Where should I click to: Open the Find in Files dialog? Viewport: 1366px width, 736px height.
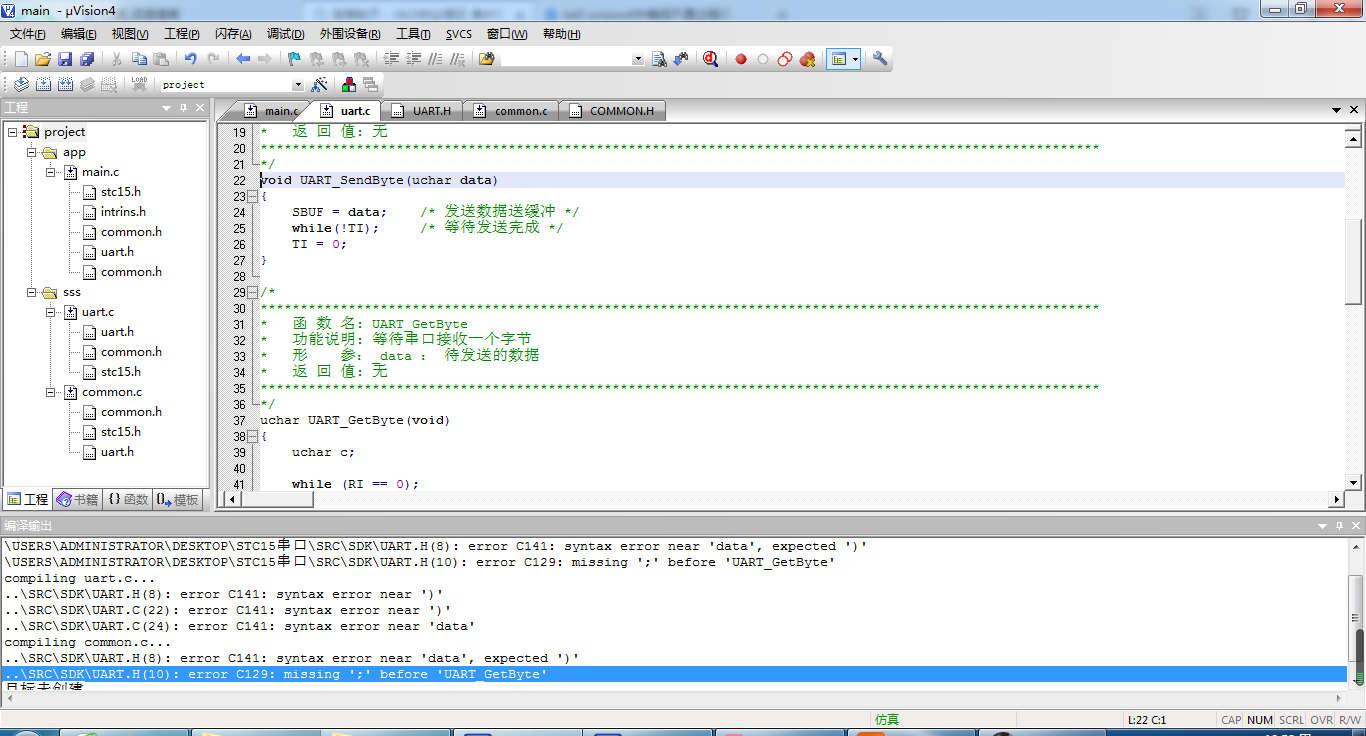(487, 60)
